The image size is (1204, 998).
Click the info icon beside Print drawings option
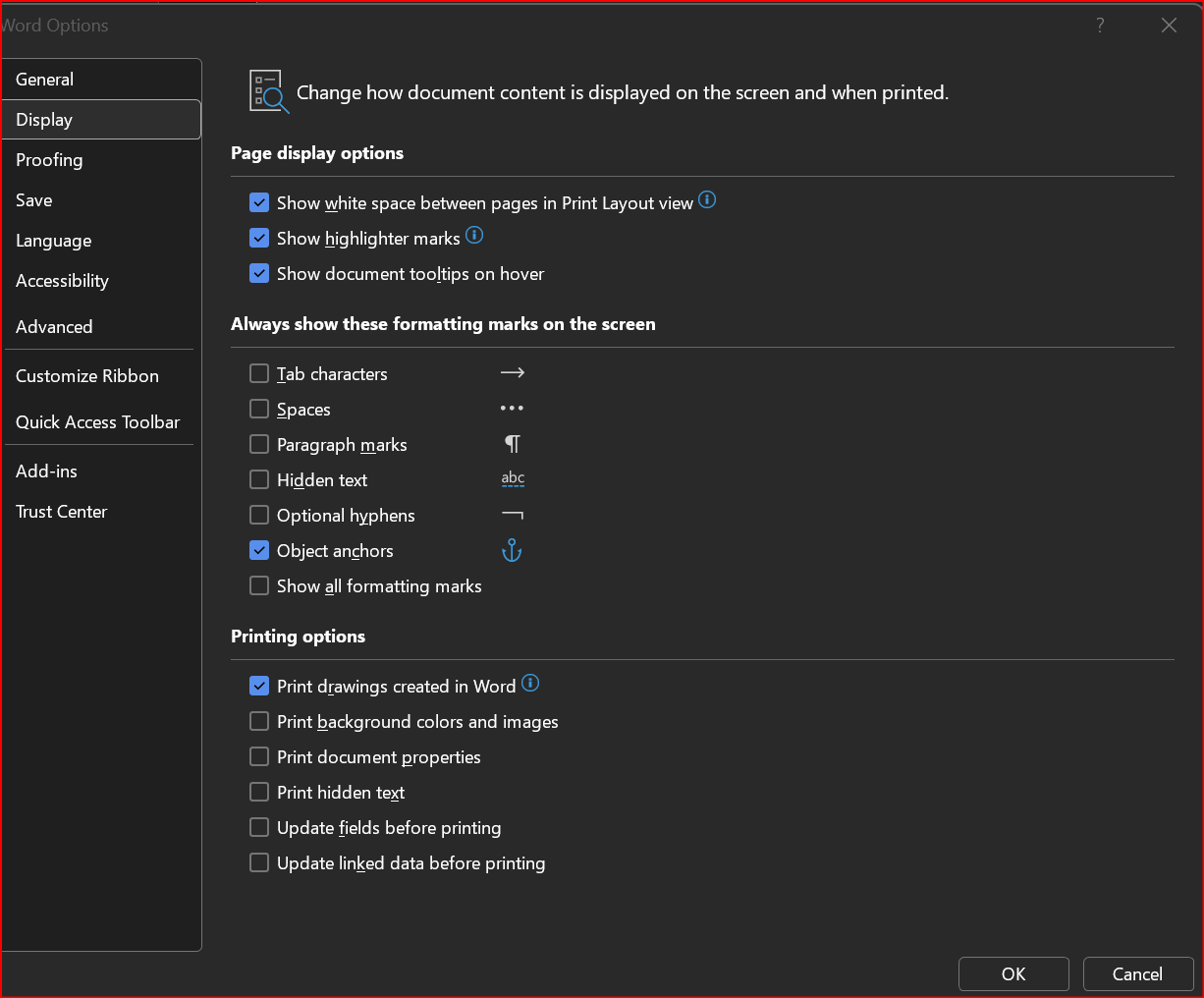coord(530,683)
